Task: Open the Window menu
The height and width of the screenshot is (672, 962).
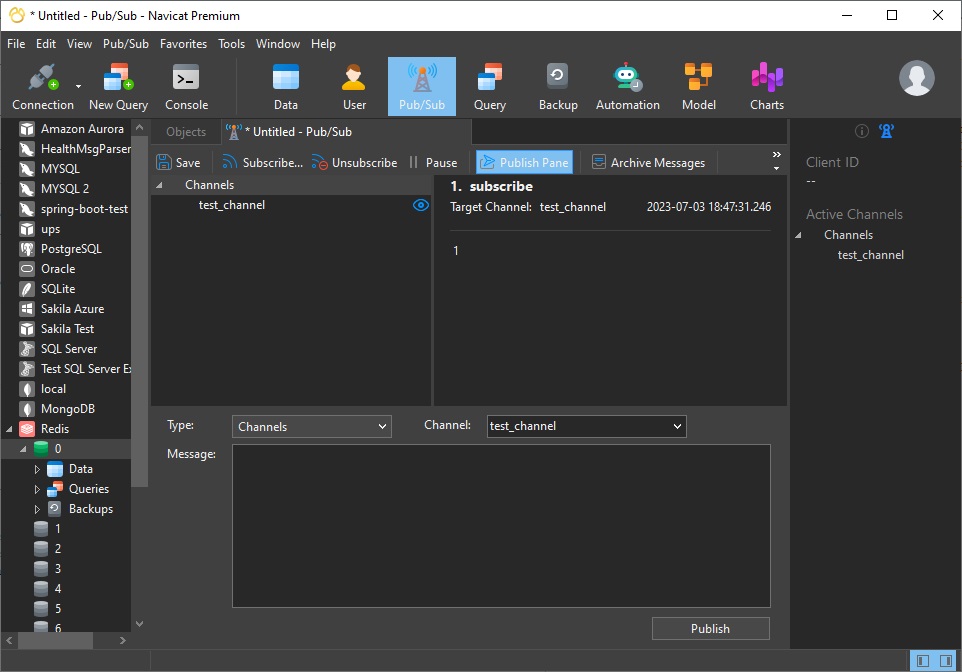Action: click(278, 44)
